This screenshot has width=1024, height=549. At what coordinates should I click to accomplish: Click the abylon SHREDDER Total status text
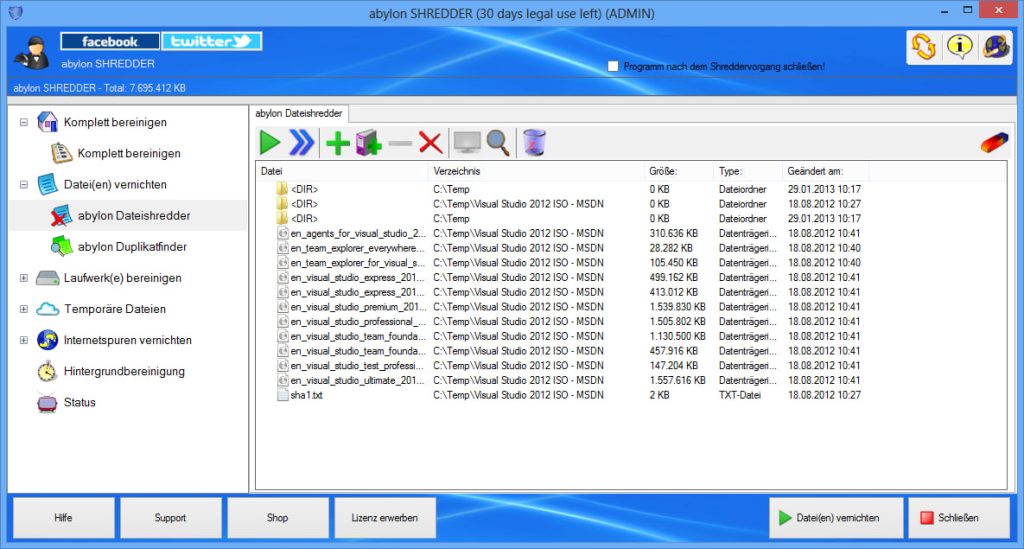point(99,88)
